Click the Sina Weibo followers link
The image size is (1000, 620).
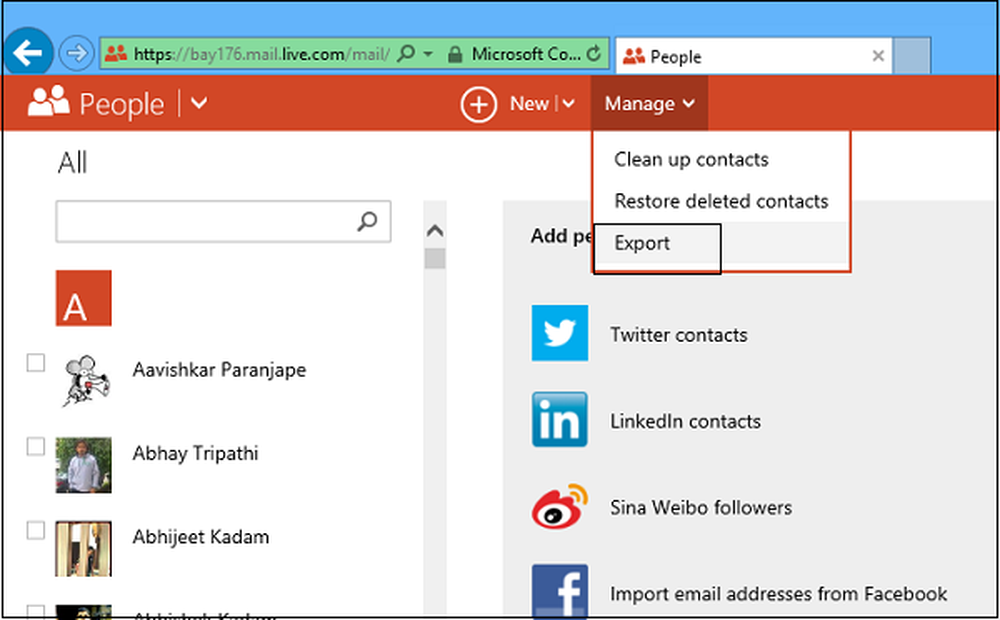[701, 508]
